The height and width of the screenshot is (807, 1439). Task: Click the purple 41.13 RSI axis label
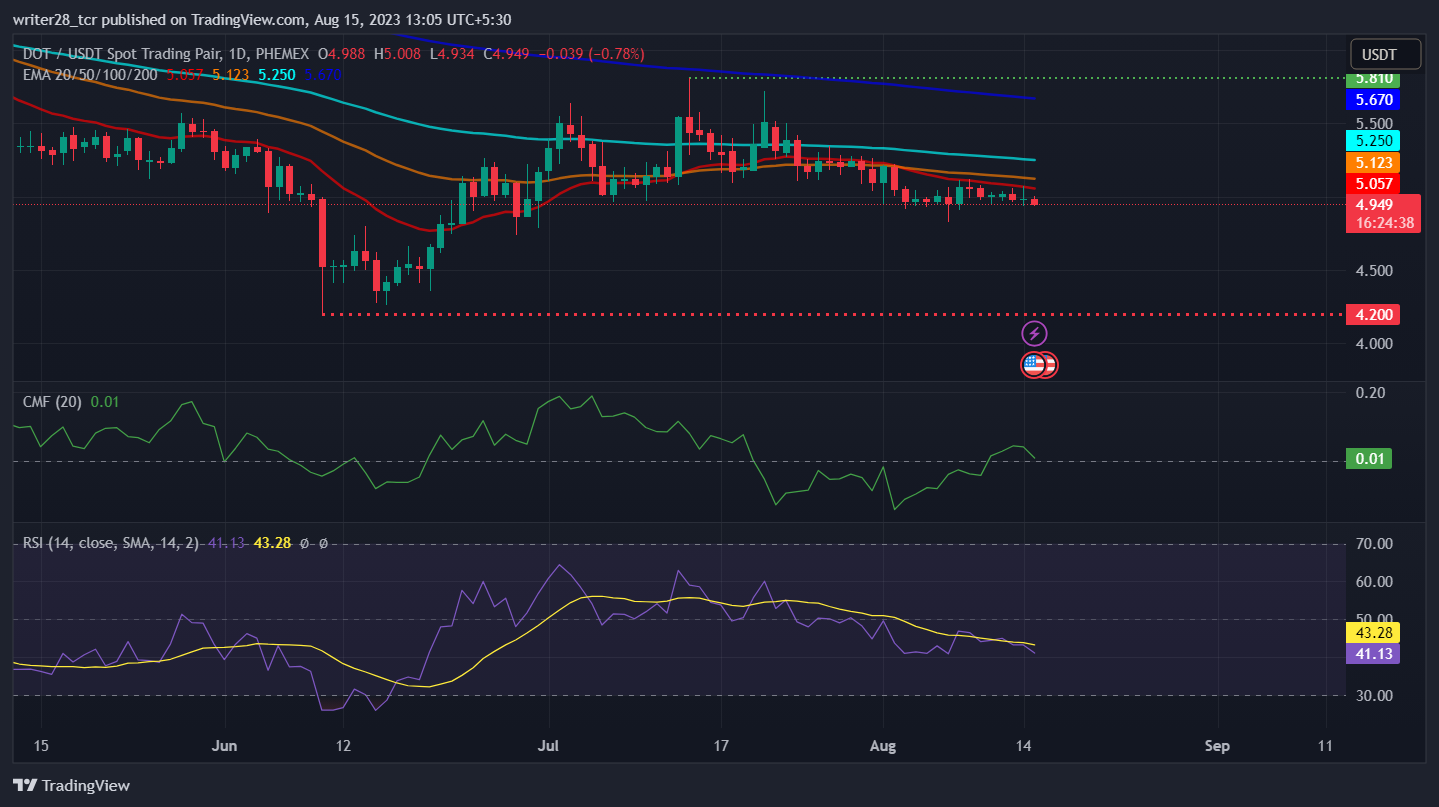tap(1372, 653)
